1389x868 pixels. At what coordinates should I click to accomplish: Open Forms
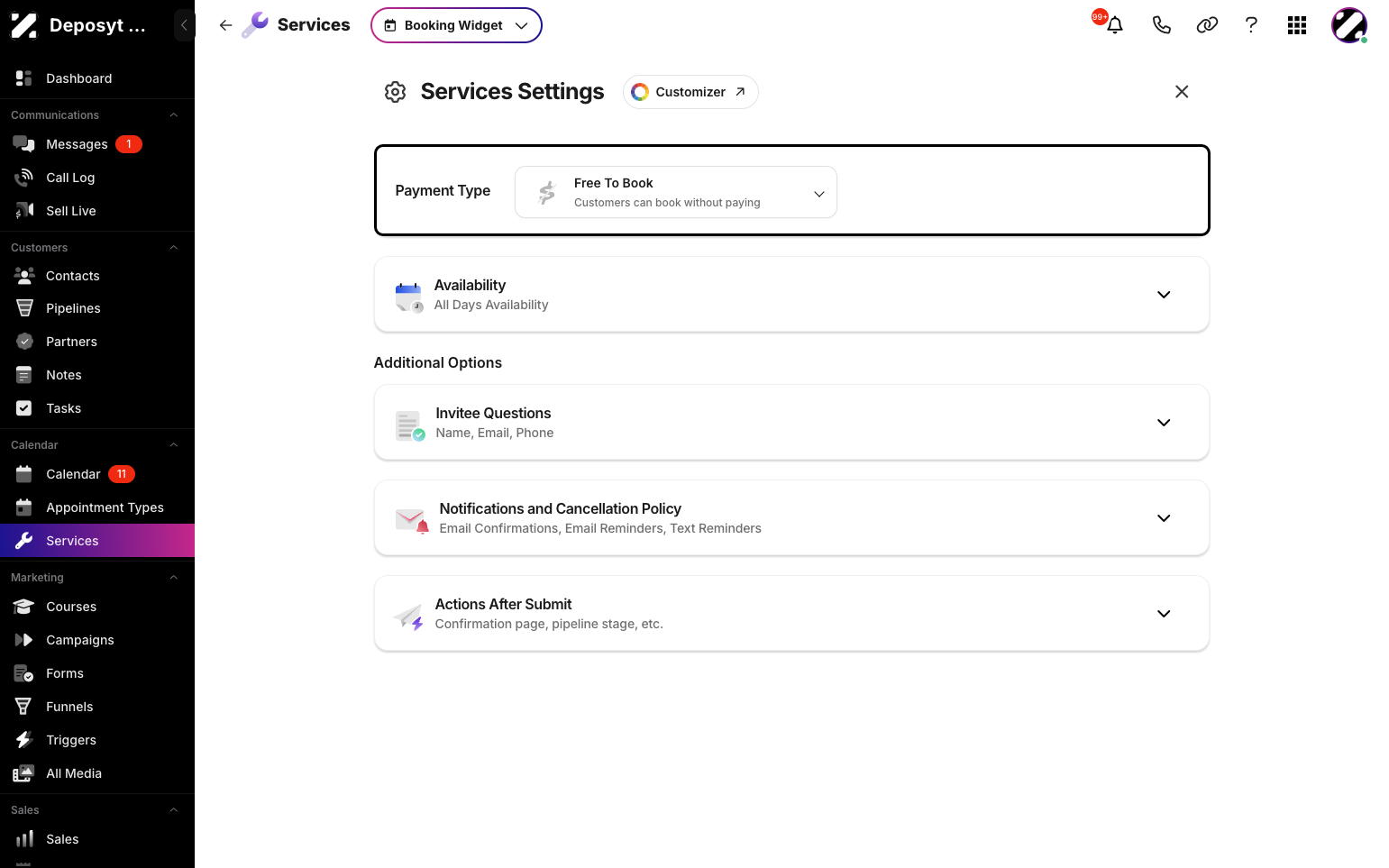(97, 673)
